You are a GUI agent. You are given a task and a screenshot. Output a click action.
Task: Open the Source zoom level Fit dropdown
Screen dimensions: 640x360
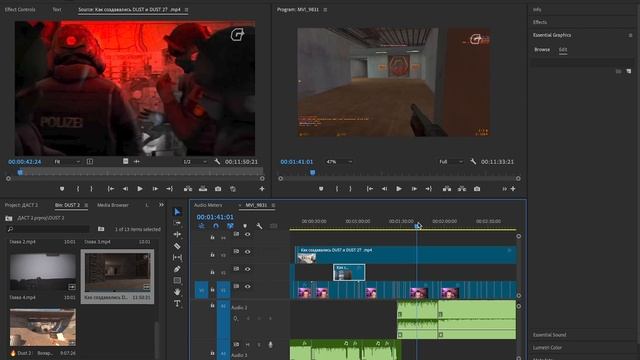click(67, 162)
